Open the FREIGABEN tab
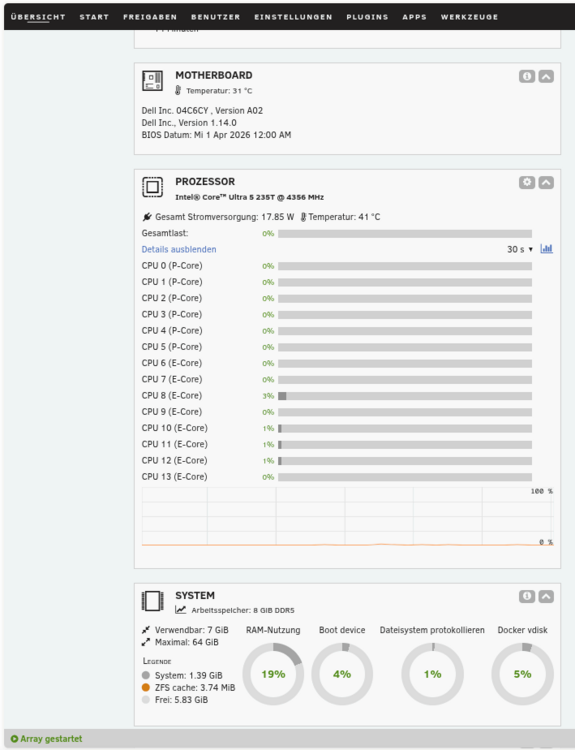The height and width of the screenshot is (750, 575). click(x=150, y=17)
